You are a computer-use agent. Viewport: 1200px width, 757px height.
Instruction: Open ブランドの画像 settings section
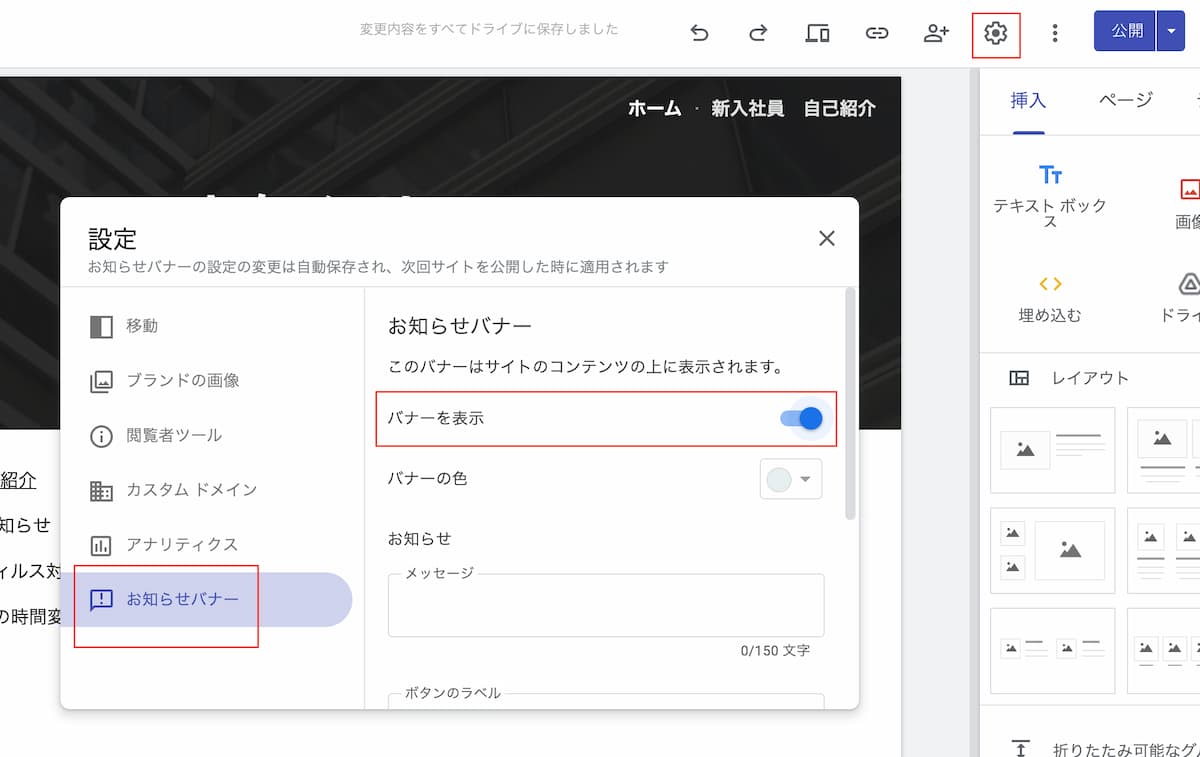pos(182,381)
